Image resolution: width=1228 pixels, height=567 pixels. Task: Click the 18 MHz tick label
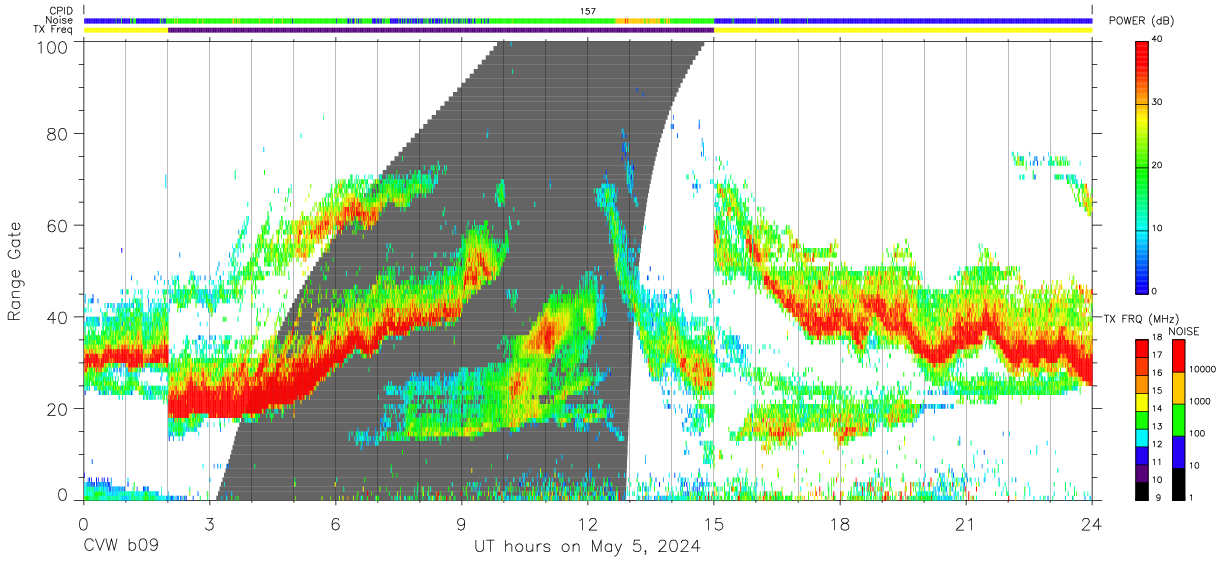(1158, 337)
